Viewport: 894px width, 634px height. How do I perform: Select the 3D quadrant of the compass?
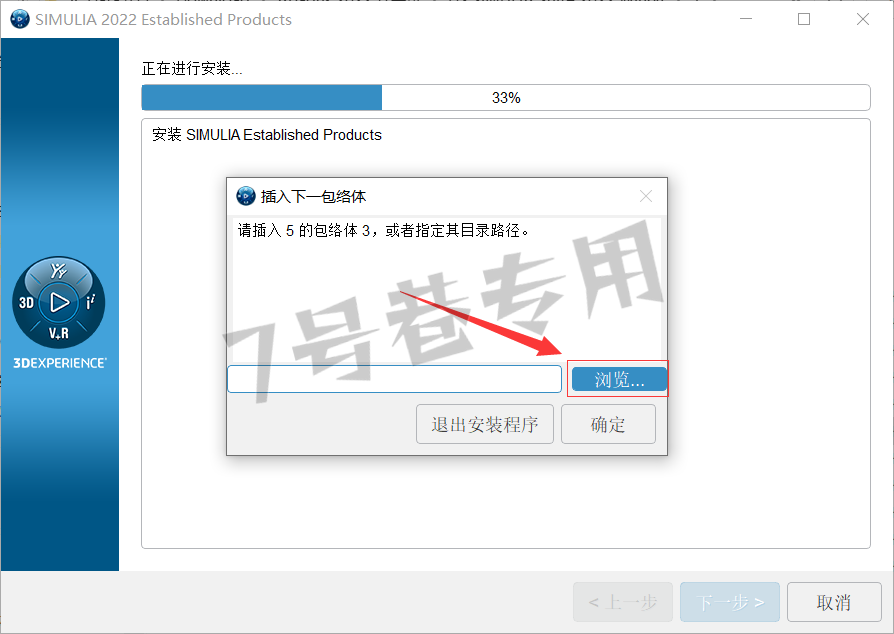coord(26,302)
